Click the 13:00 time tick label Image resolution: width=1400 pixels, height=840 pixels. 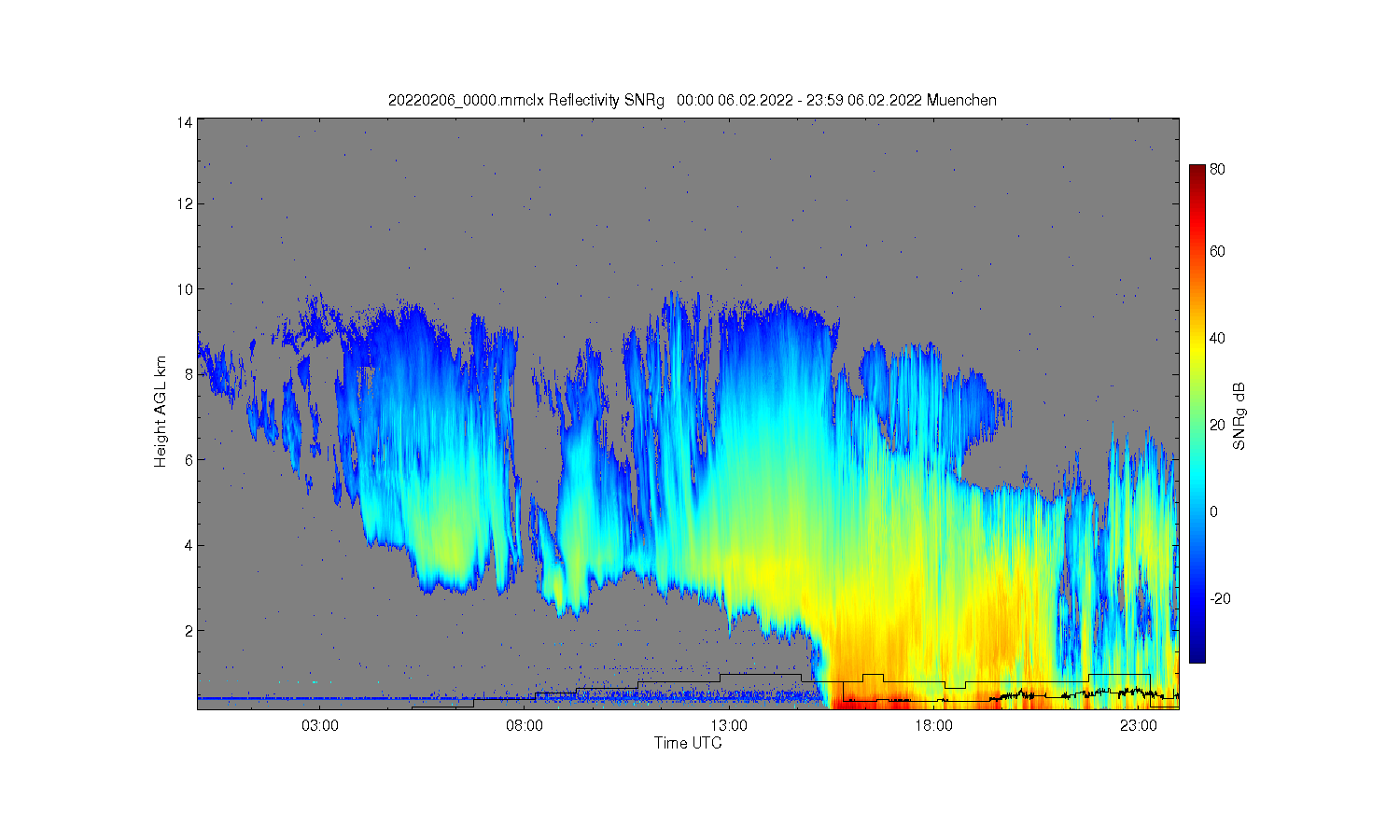pos(729,725)
